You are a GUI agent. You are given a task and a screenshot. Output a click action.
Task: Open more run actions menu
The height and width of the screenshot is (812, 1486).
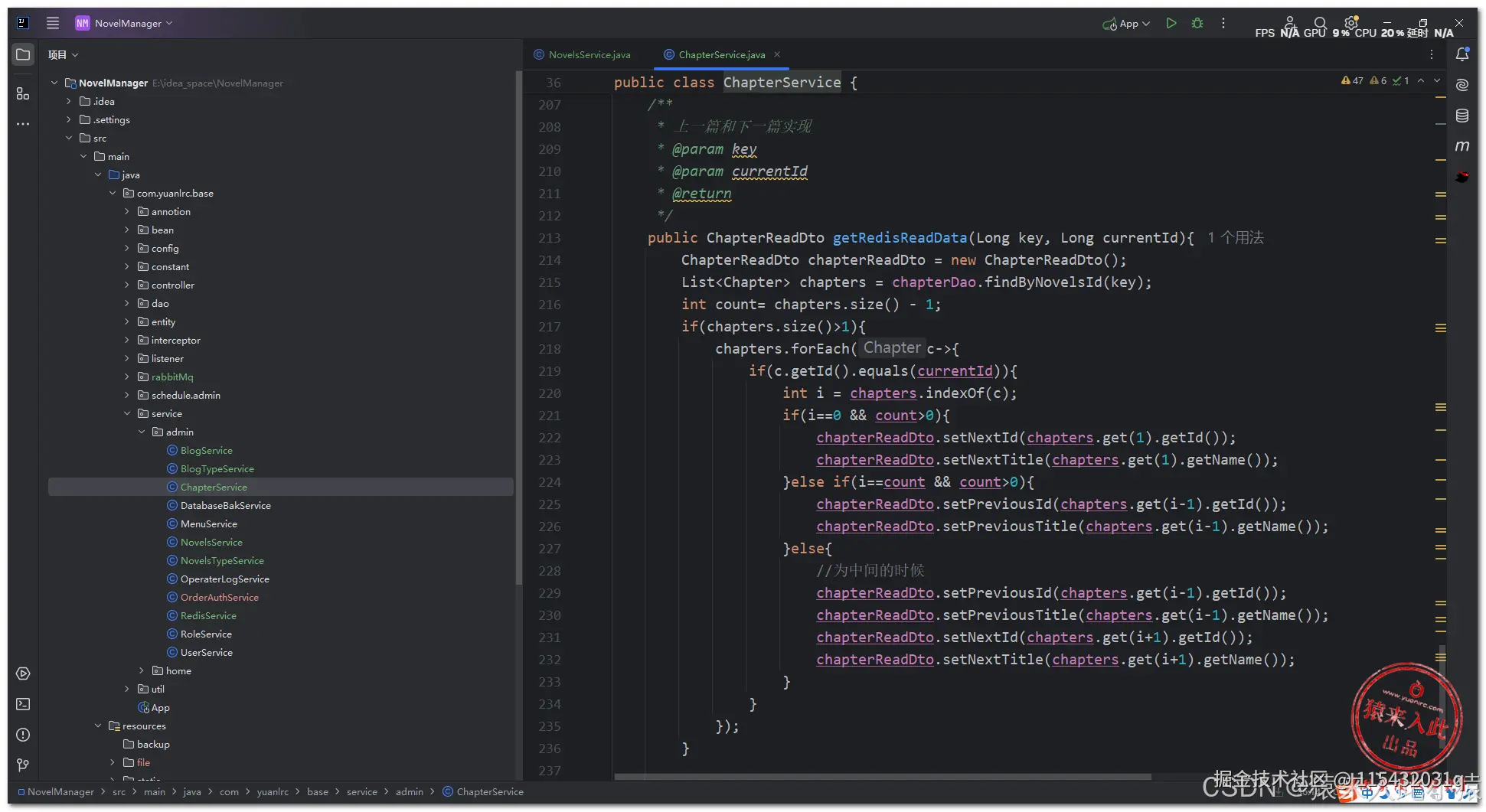[x=1223, y=23]
